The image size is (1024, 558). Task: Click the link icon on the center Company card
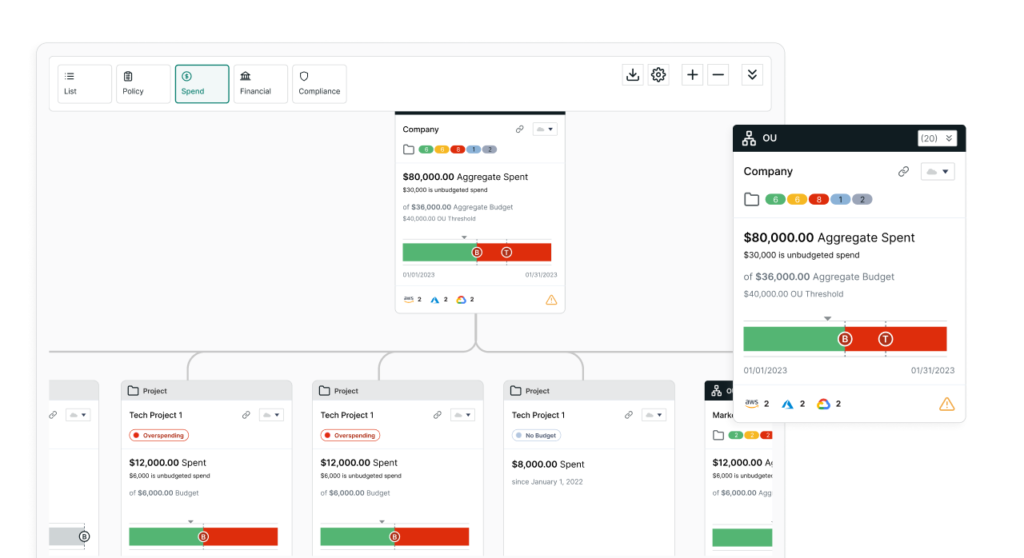point(519,130)
